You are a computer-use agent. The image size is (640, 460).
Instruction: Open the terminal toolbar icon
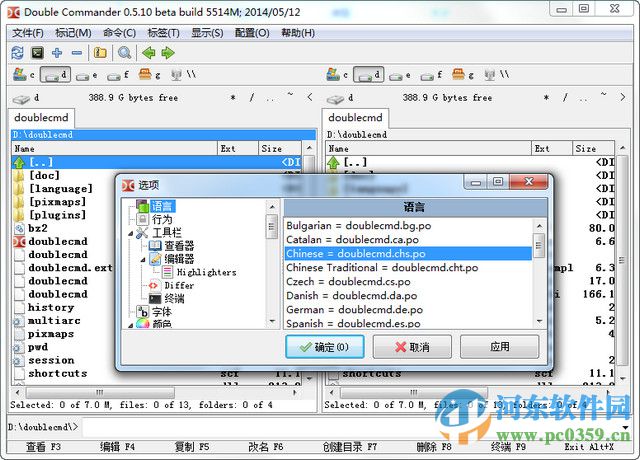(37, 53)
